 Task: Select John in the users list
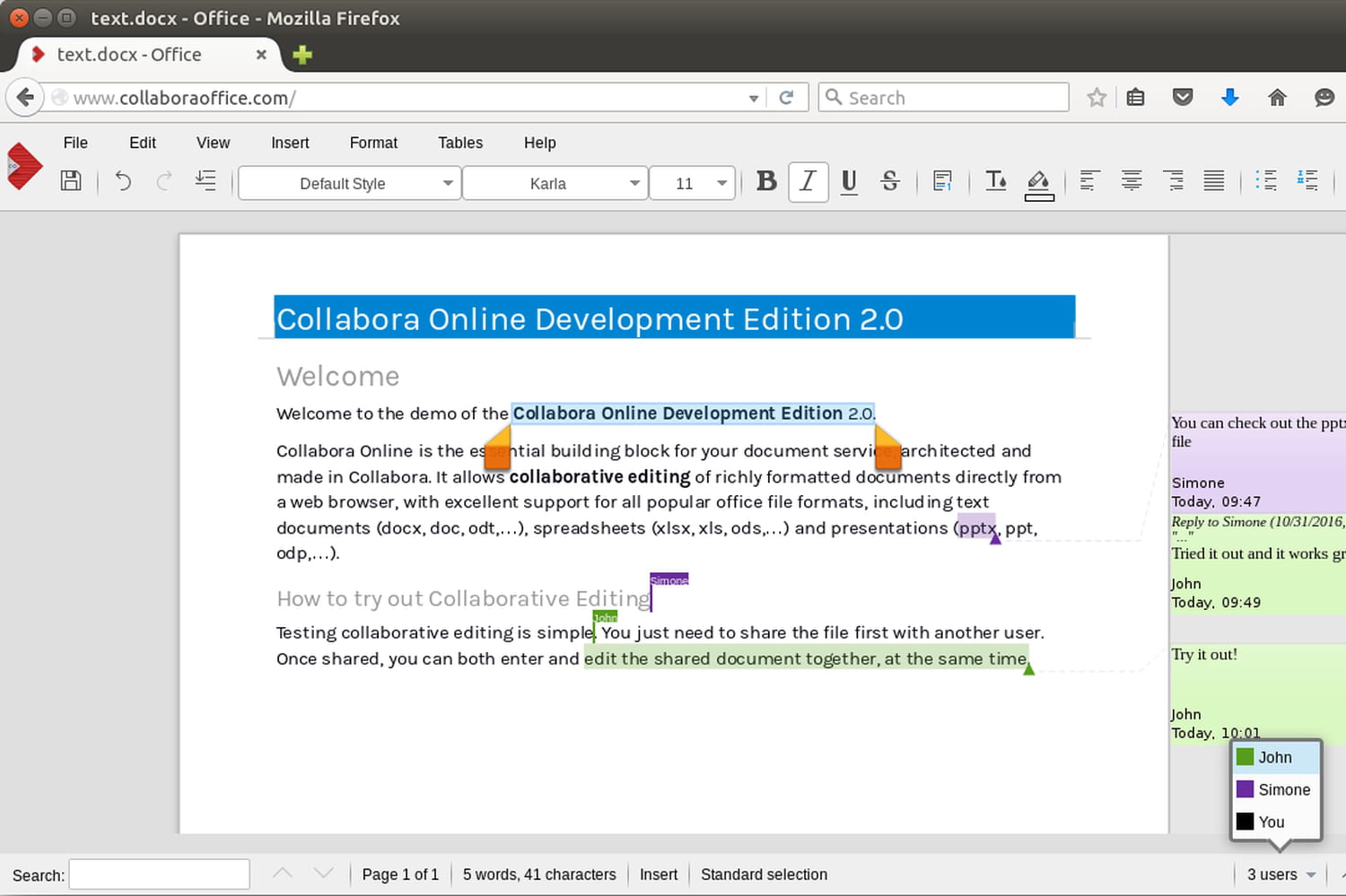(x=1274, y=758)
